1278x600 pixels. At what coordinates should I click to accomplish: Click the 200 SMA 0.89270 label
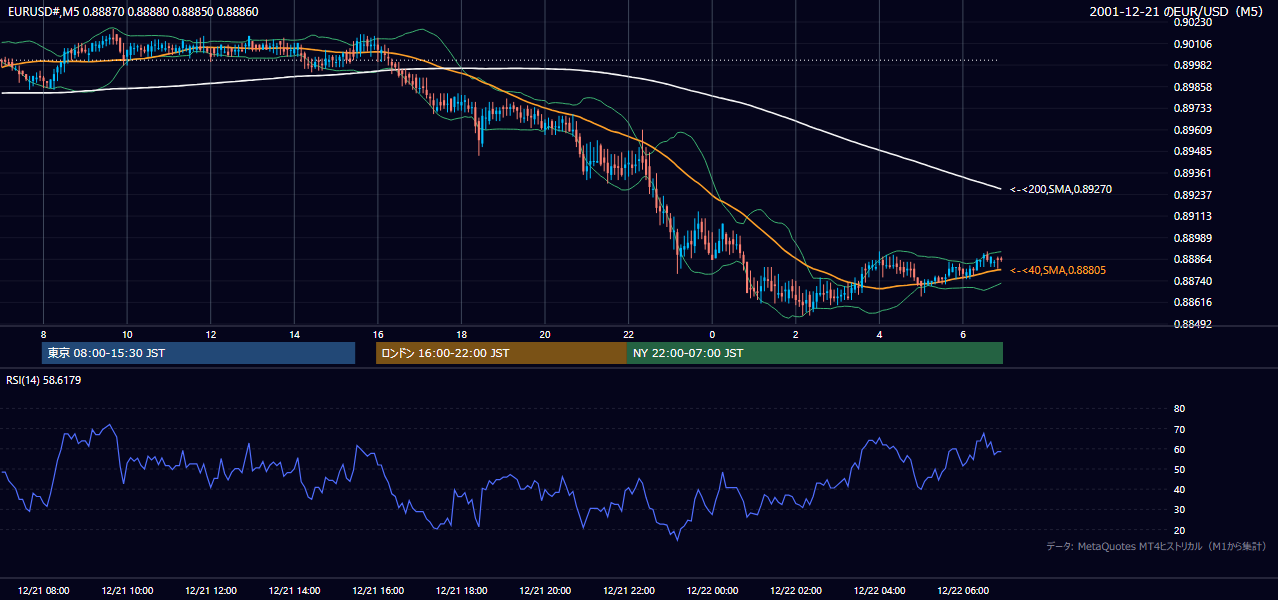pyautogui.click(x=1061, y=189)
